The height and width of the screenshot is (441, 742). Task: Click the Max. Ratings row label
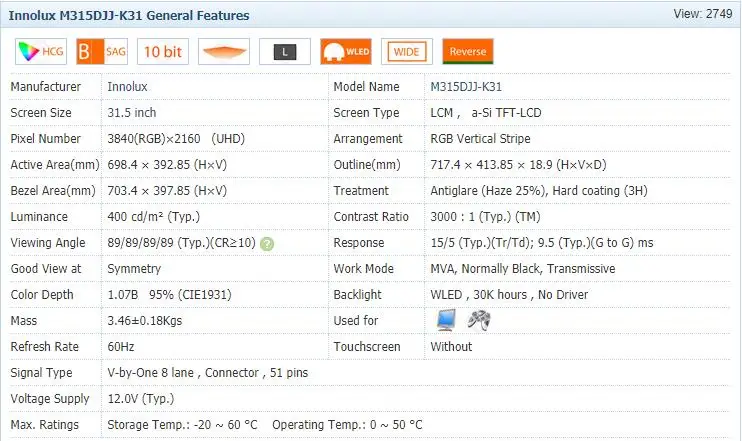pyautogui.click(x=44, y=425)
